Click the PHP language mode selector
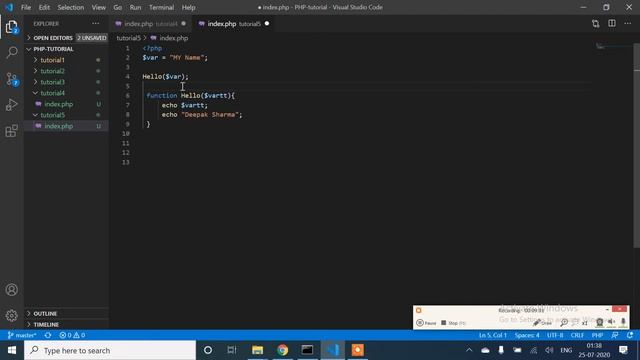 [x=597, y=335]
